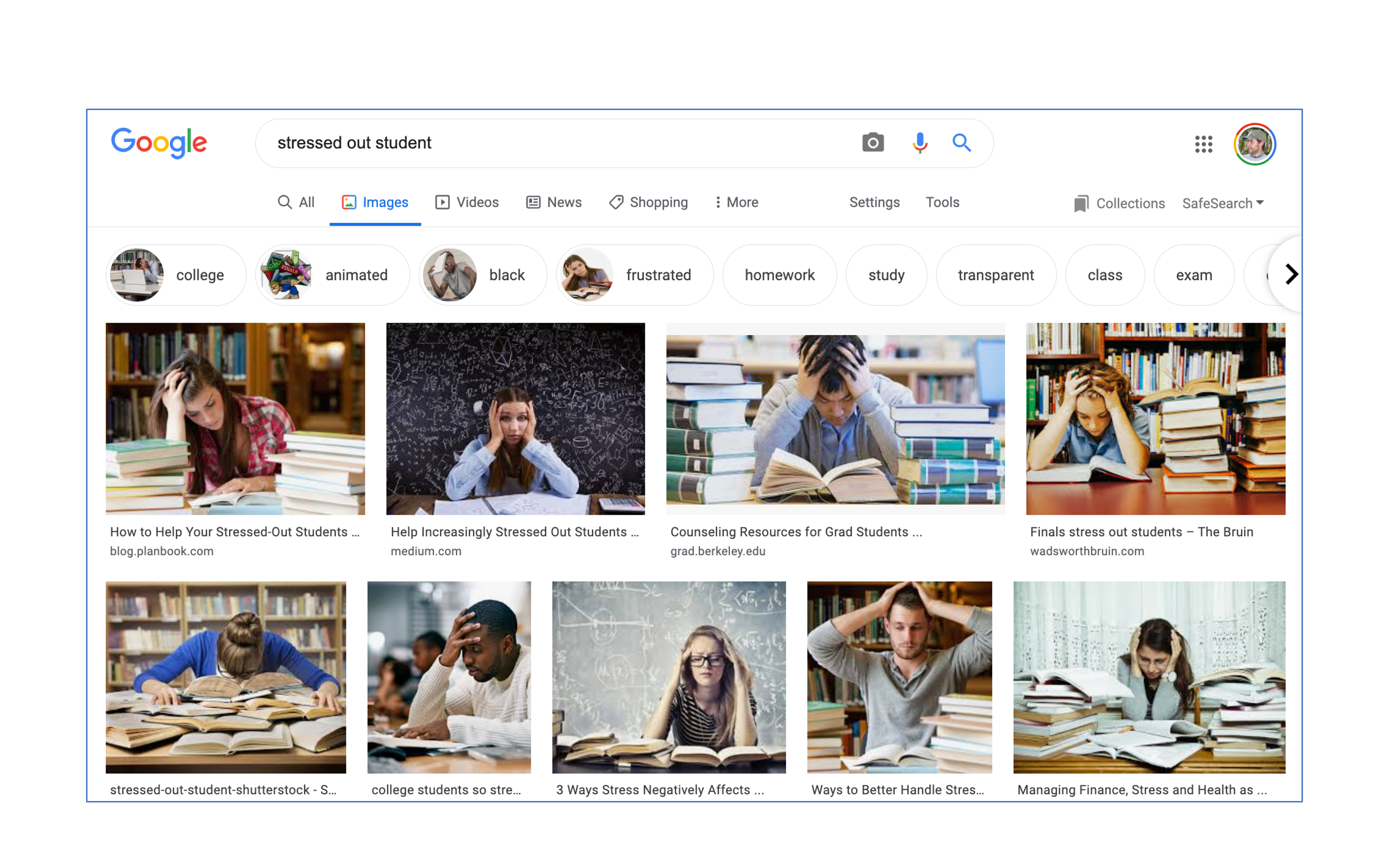Visit the grad.berkeley.edu result link

[x=717, y=551]
